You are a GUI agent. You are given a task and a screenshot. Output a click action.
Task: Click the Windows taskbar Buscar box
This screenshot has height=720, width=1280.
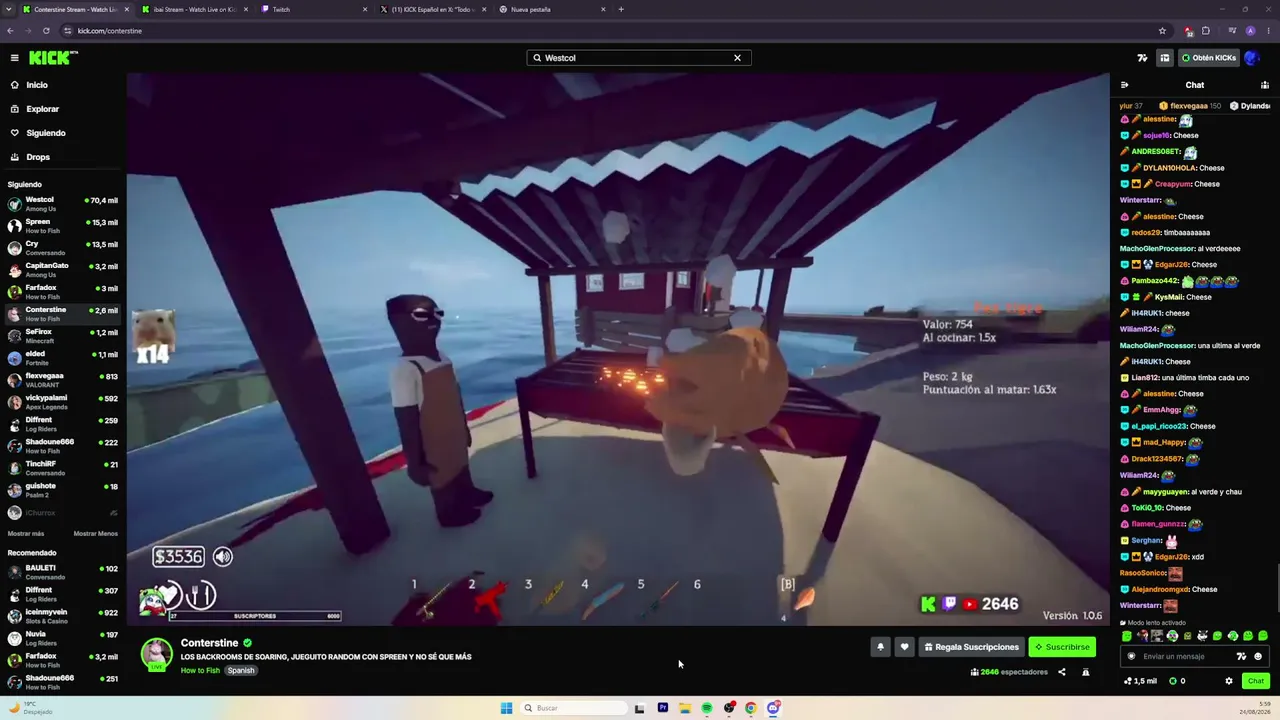pyautogui.click(x=574, y=708)
